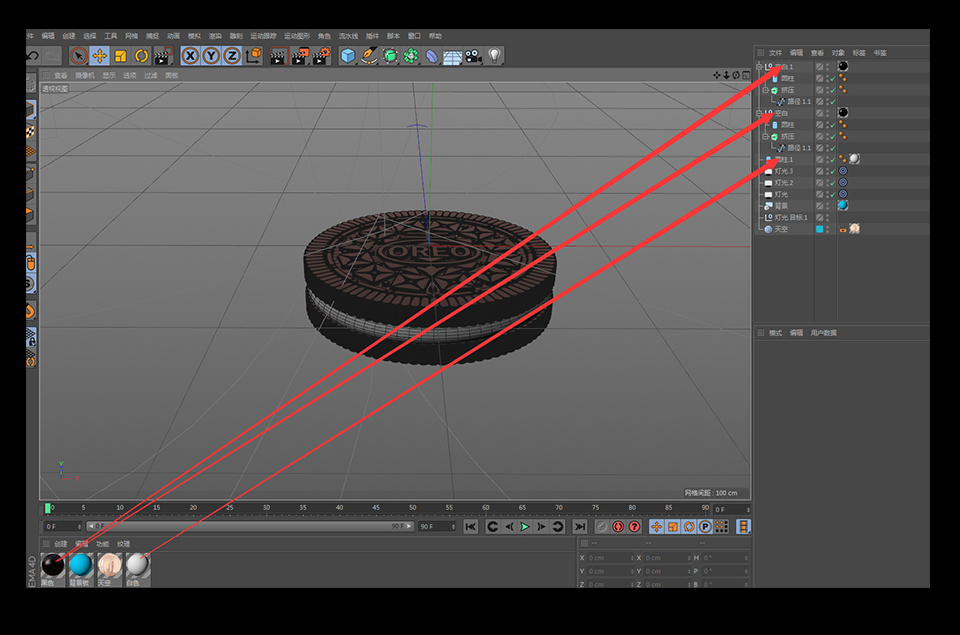This screenshot has height=635, width=960.
Task: Render to picture viewer icon
Action: (299, 56)
